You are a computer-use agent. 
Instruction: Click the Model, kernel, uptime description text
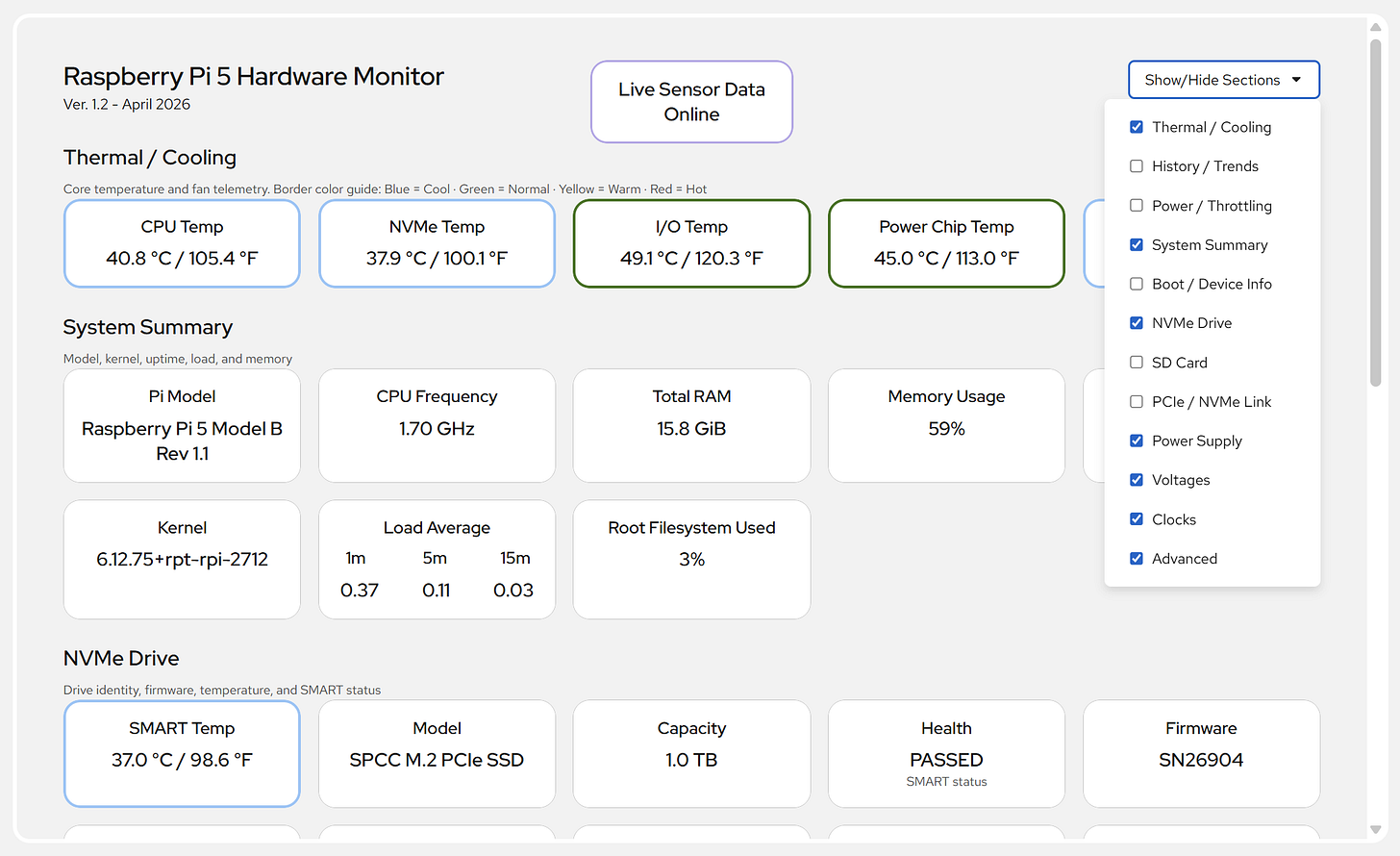pyautogui.click(x=178, y=359)
